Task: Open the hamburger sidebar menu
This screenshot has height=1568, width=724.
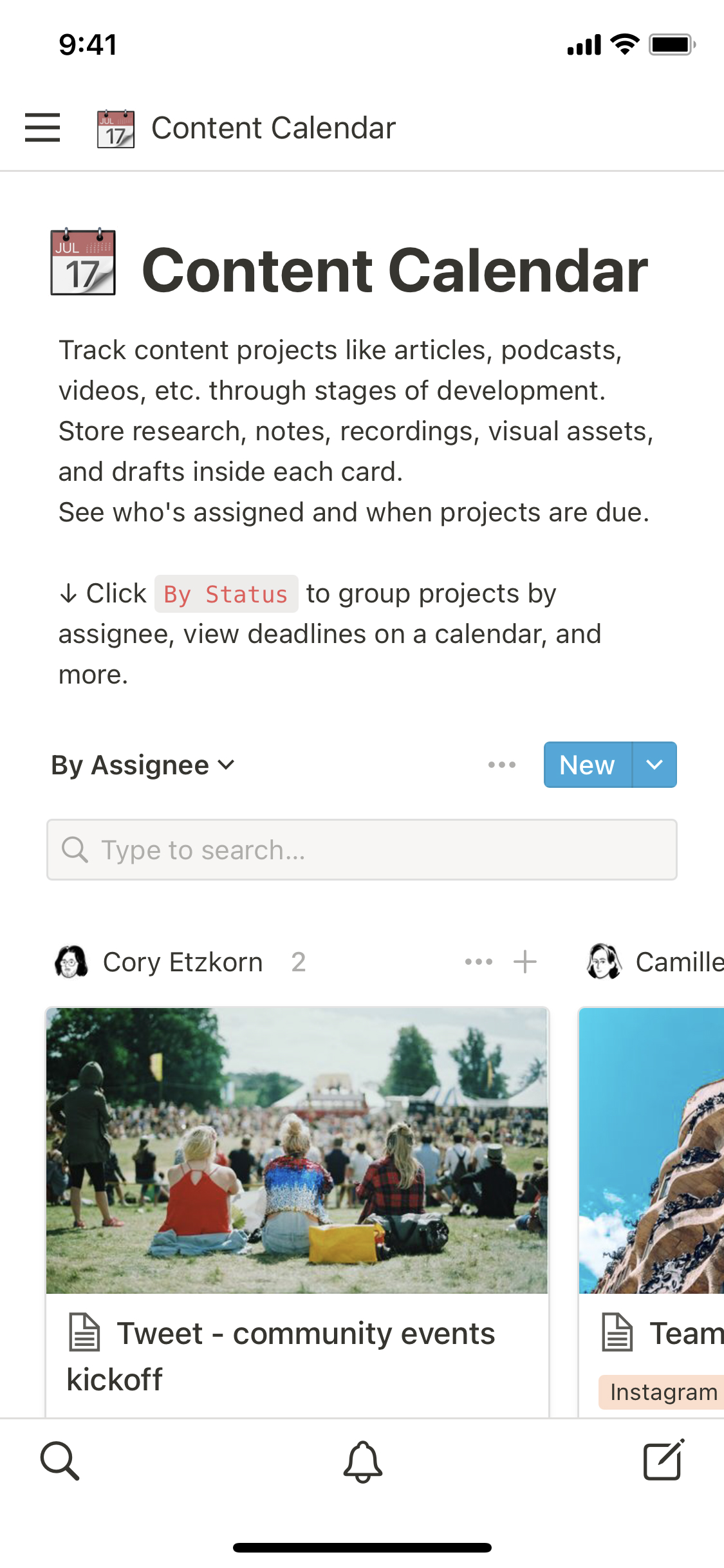Action: (x=42, y=127)
